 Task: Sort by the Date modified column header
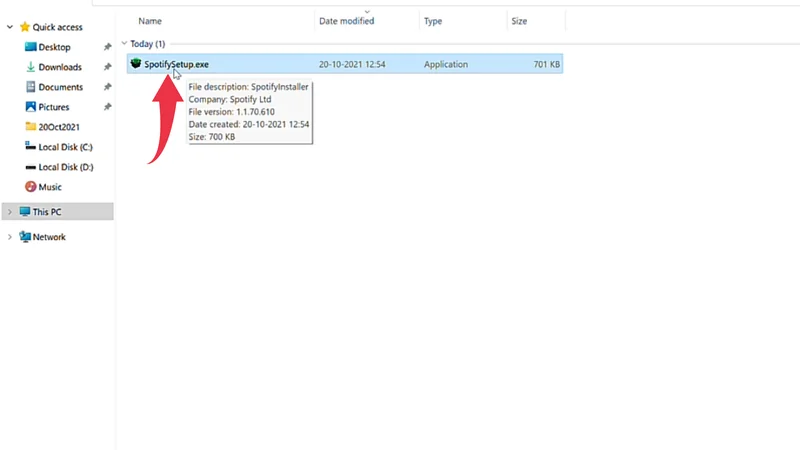coord(346,20)
